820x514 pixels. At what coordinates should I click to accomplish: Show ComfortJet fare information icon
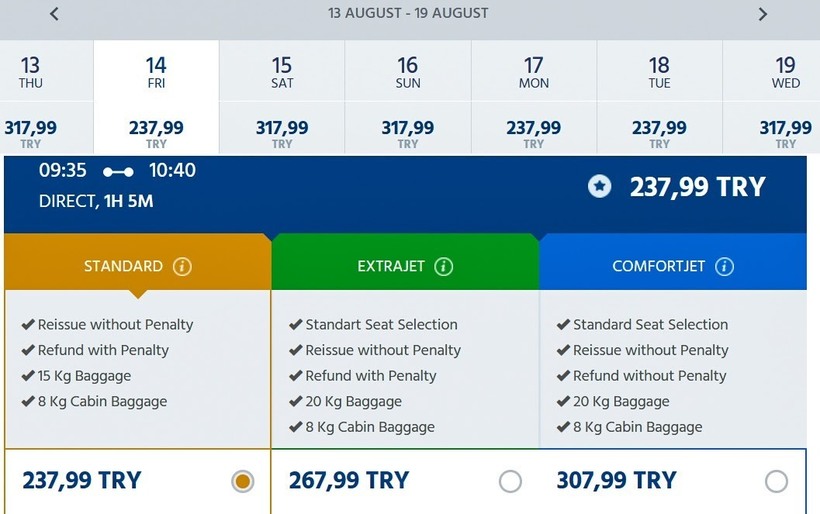click(x=725, y=266)
